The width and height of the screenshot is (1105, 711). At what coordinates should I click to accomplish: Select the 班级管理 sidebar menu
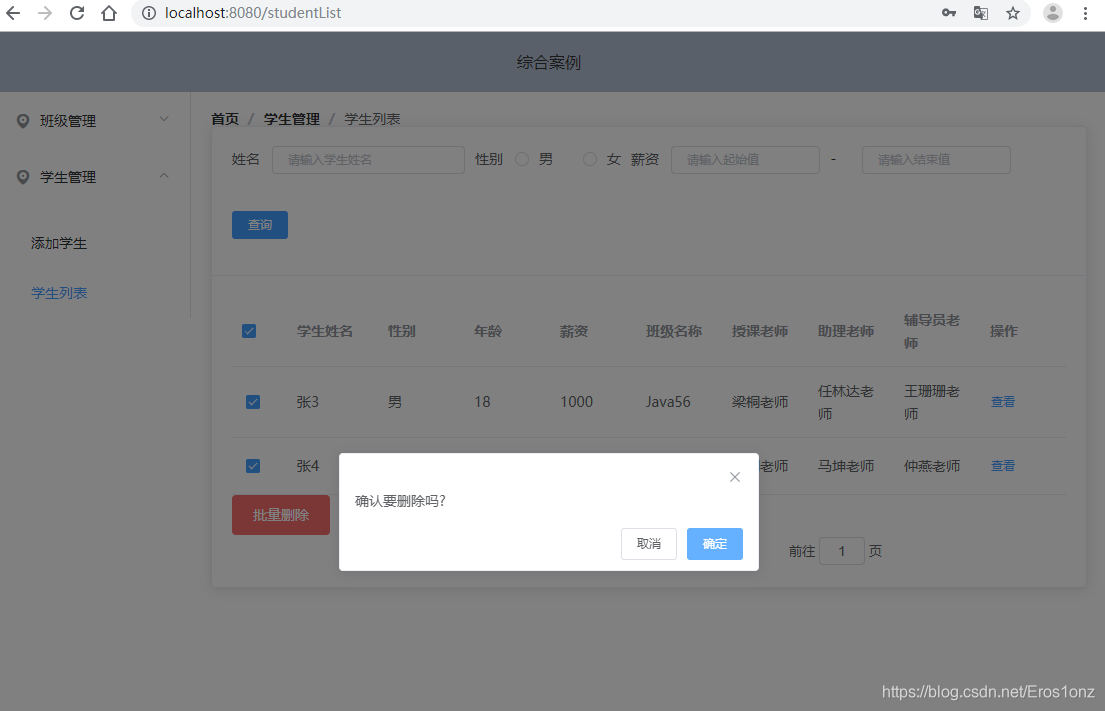coord(94,120)
